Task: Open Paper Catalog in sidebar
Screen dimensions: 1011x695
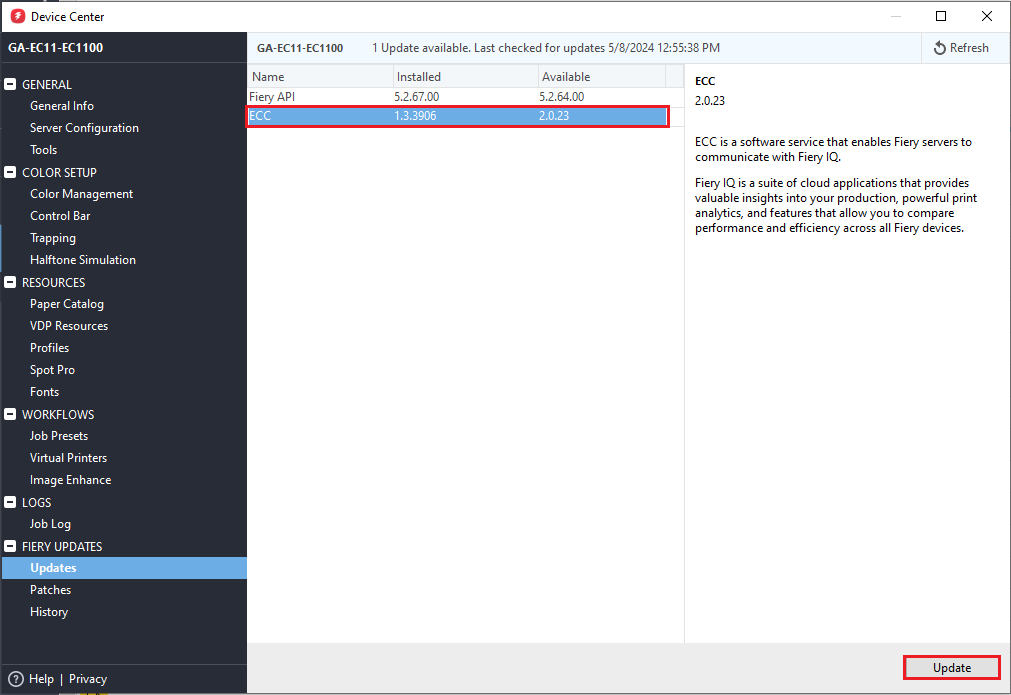Action: (67, 304)
